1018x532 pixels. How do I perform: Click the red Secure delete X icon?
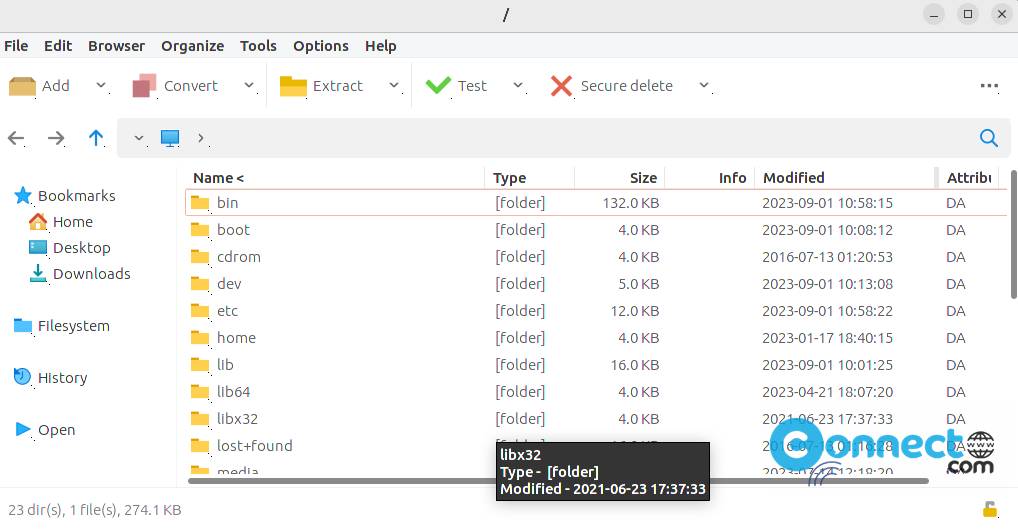coord(561,86)
